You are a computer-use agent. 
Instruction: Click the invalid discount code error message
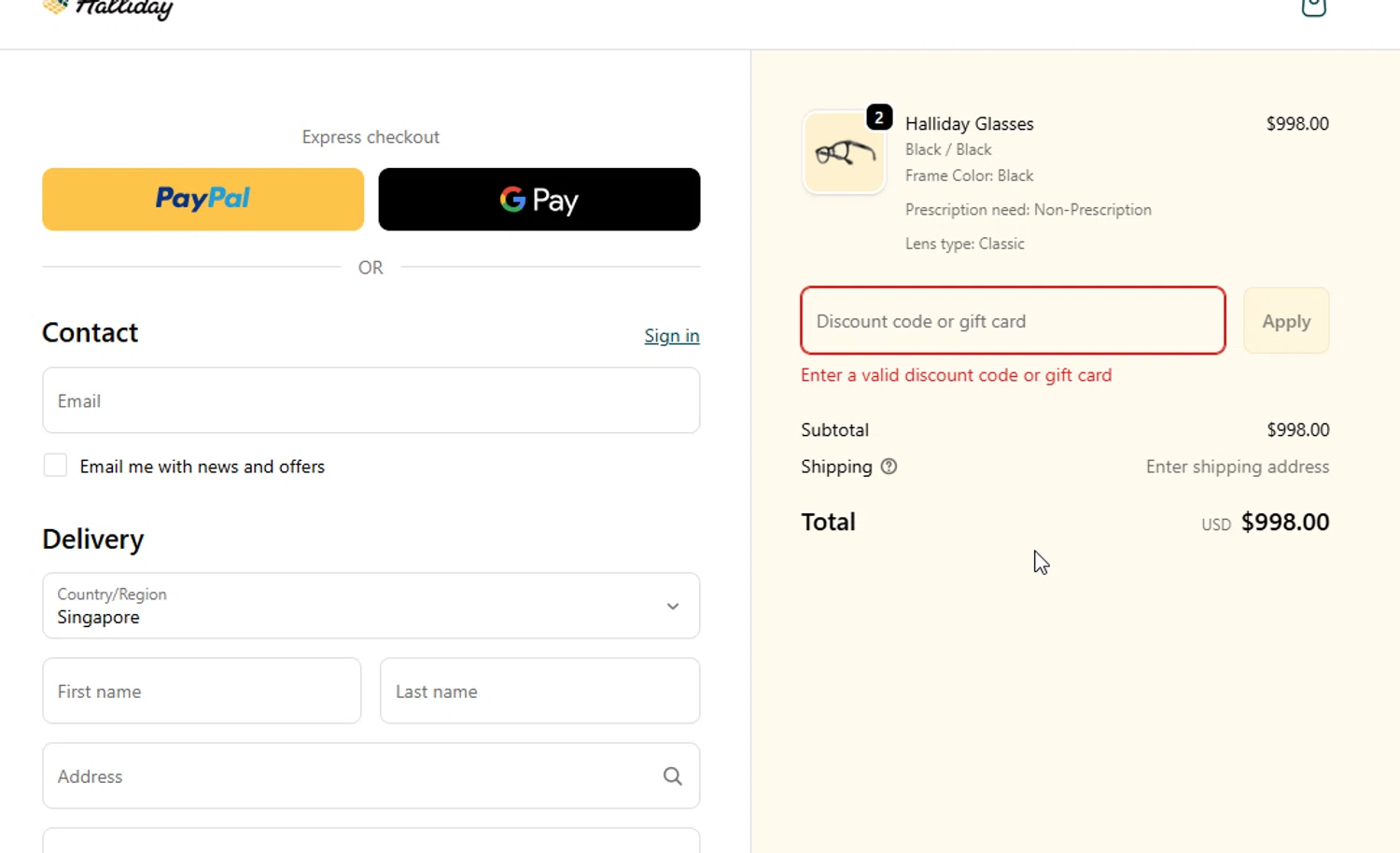(x=957, y=375)
